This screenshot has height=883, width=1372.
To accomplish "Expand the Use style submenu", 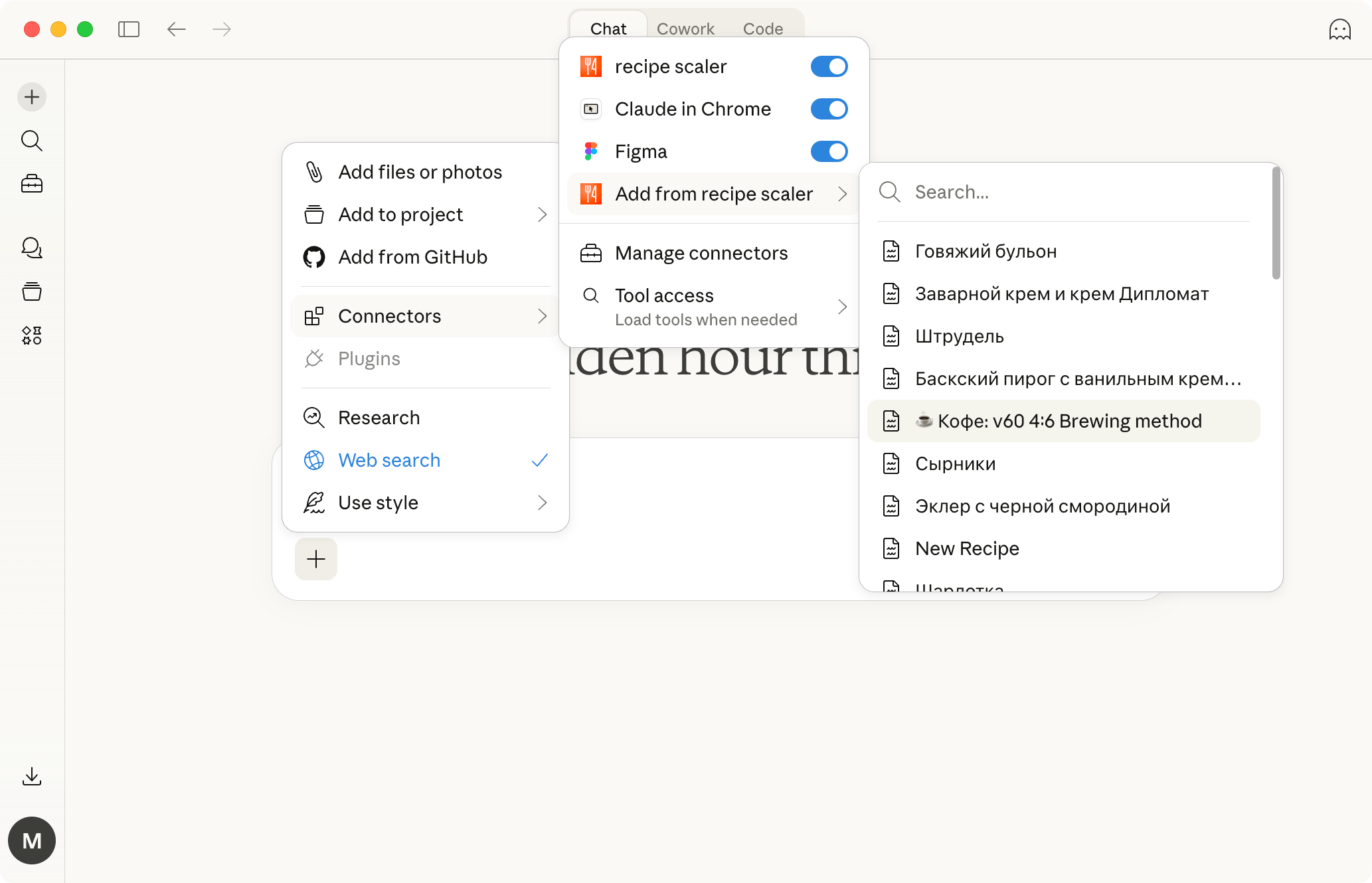I will tap(425, 503).
